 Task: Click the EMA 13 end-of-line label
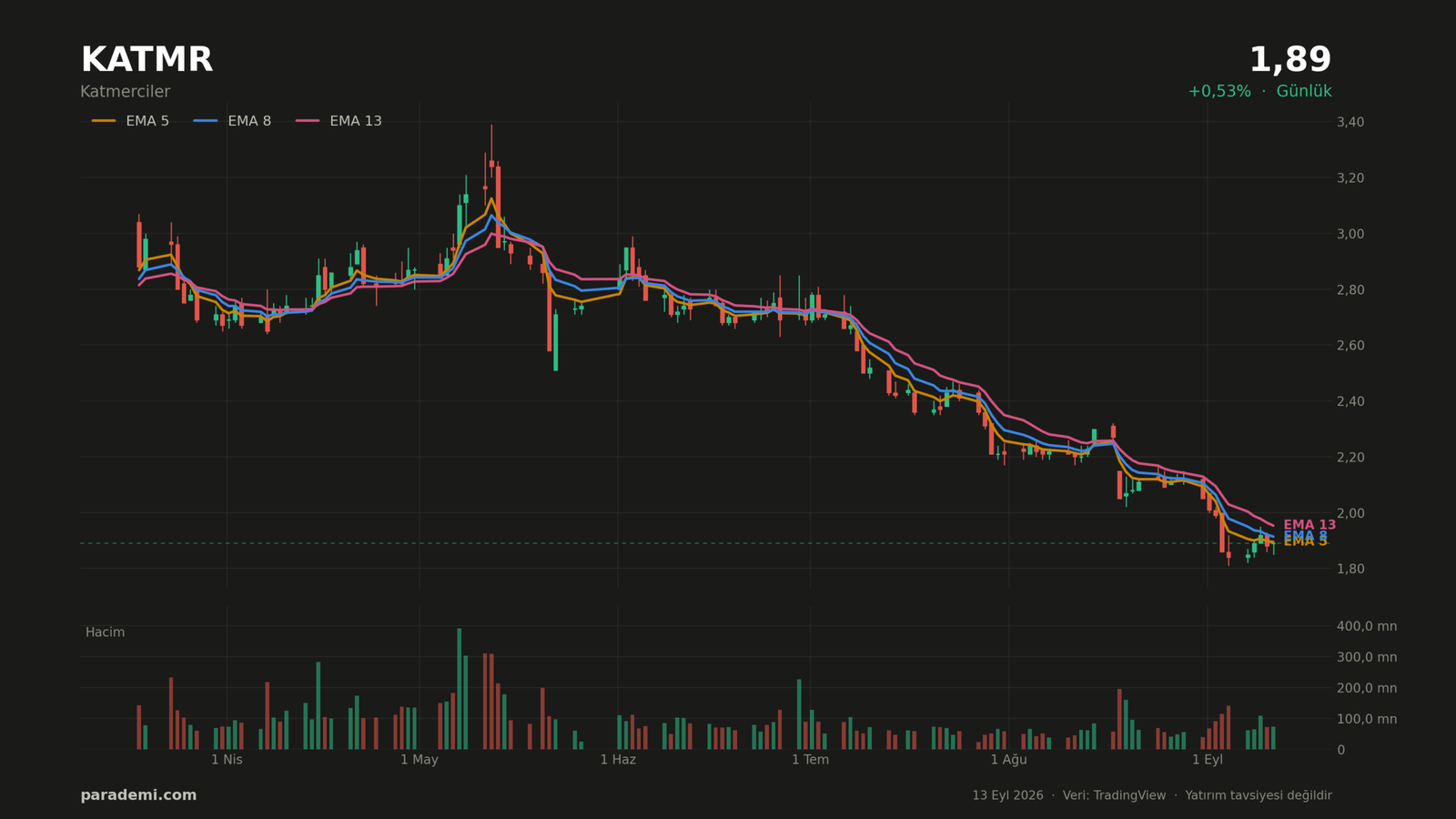[x=1309, y=525]
